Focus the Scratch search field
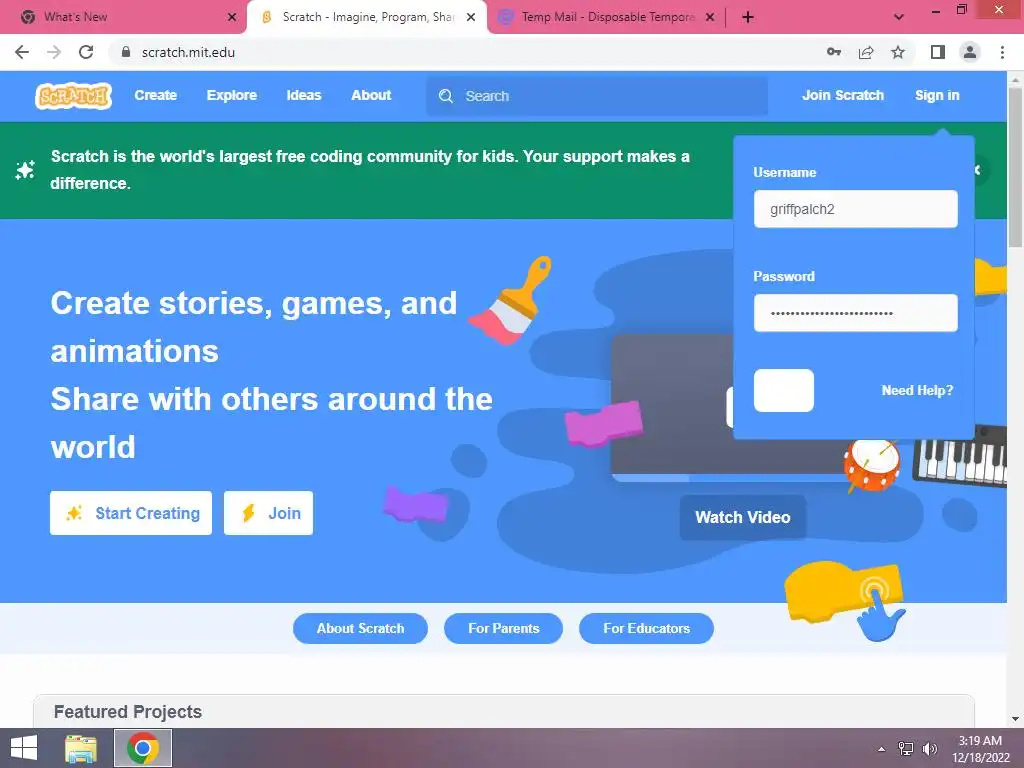 (597, 96)
